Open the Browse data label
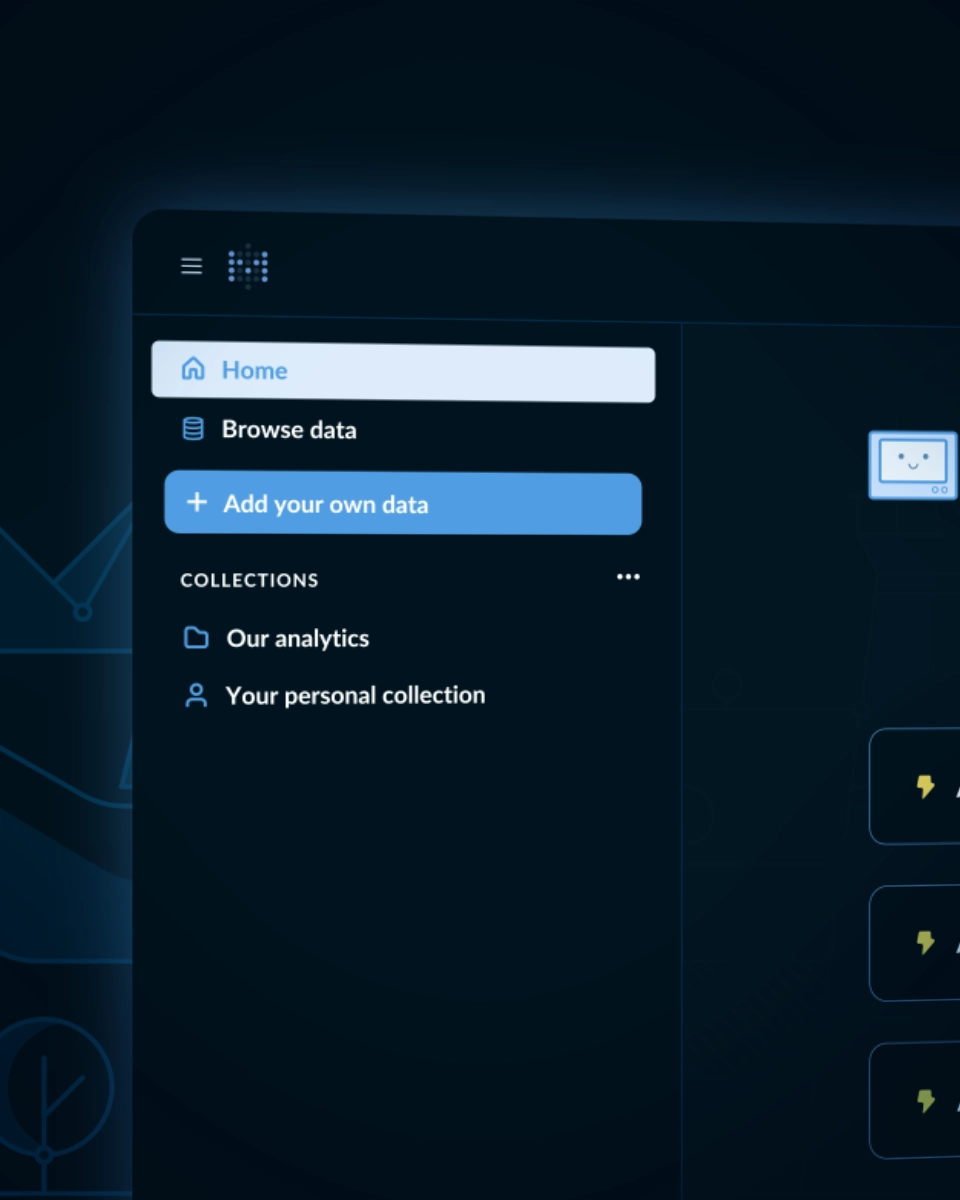Screen dimensions: 960x1200 (289, 430)
